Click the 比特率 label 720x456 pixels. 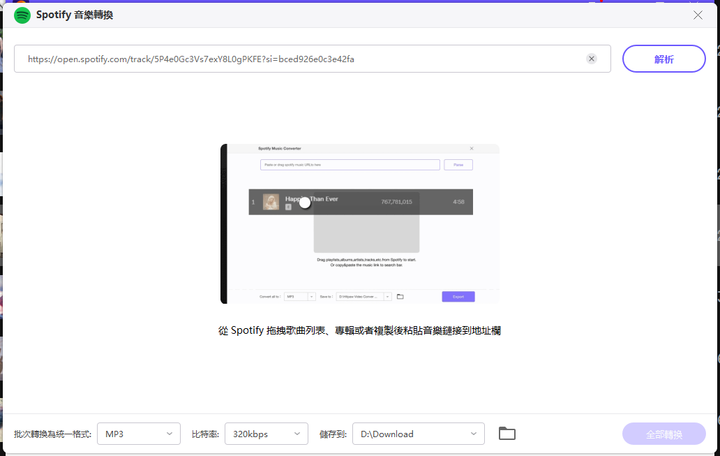click(x=205, y=434)
